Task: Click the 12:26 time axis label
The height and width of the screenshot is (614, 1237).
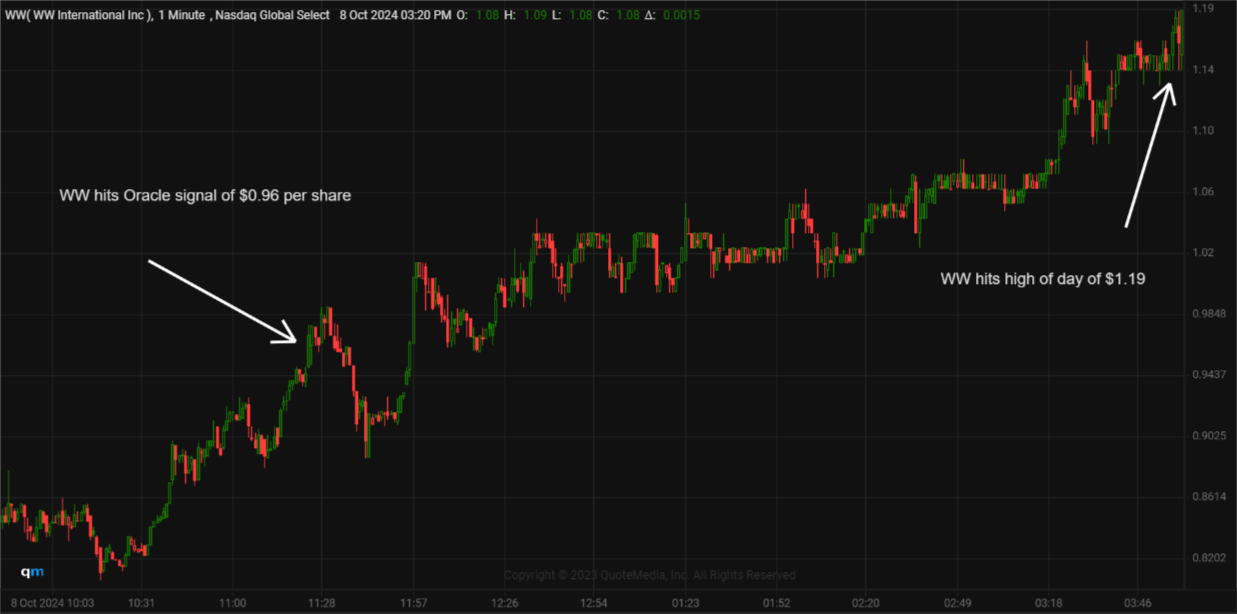Action: pyautogui.click(x=503, y=603)
